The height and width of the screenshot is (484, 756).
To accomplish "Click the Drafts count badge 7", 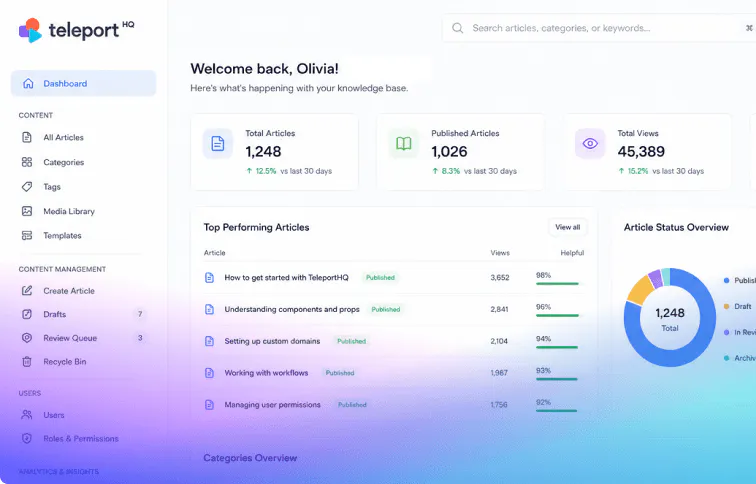I will [x=140, y=314].
